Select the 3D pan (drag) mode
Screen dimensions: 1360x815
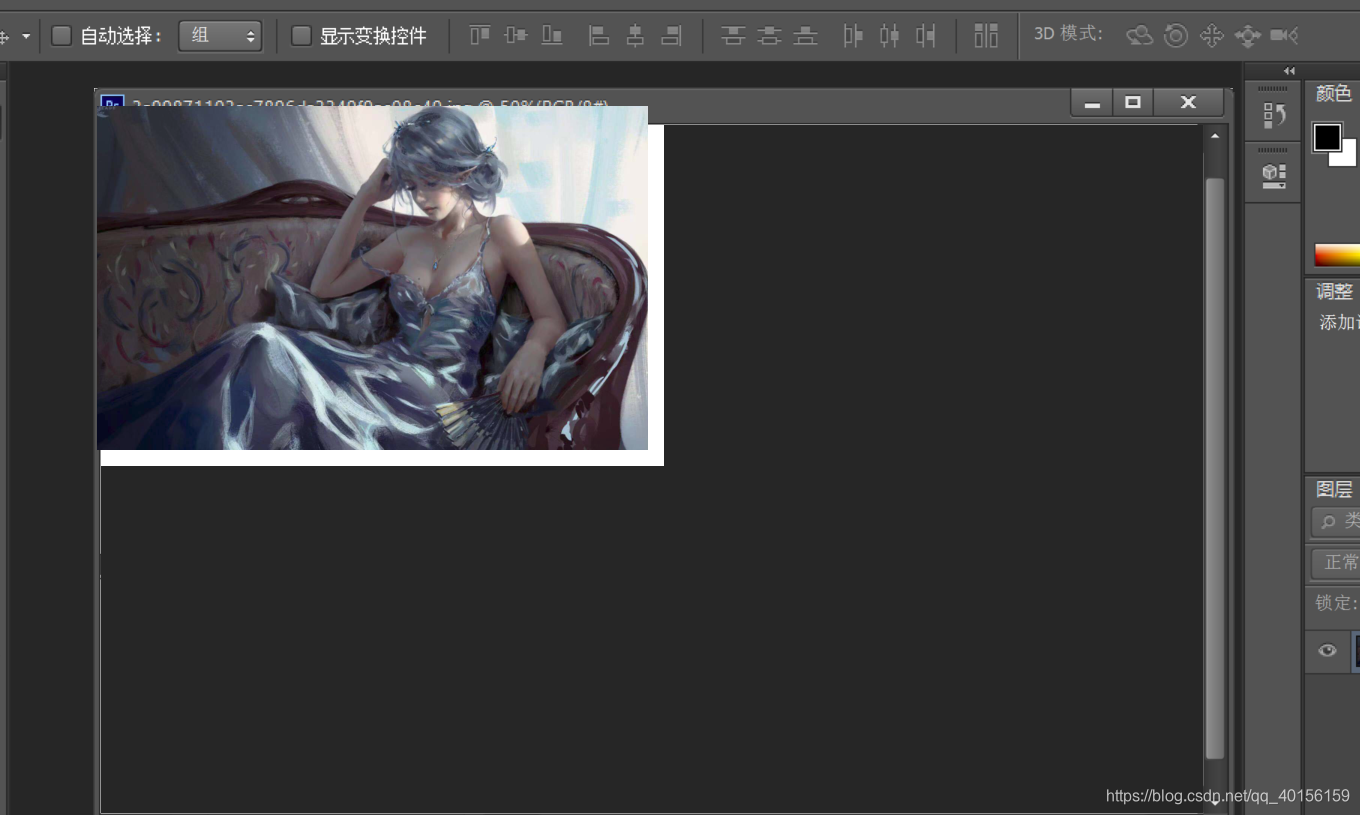(x=1211, y=36)
